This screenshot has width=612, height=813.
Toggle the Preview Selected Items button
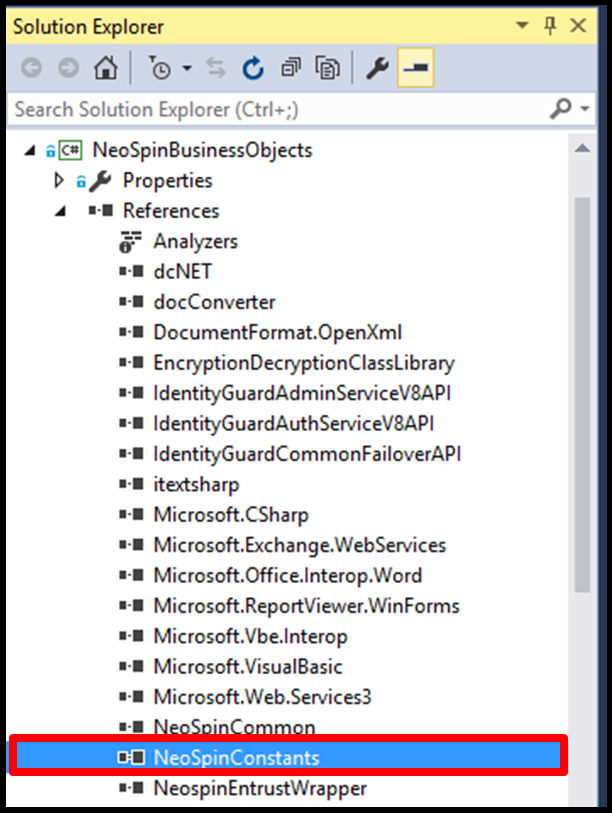tap(415, 68)
